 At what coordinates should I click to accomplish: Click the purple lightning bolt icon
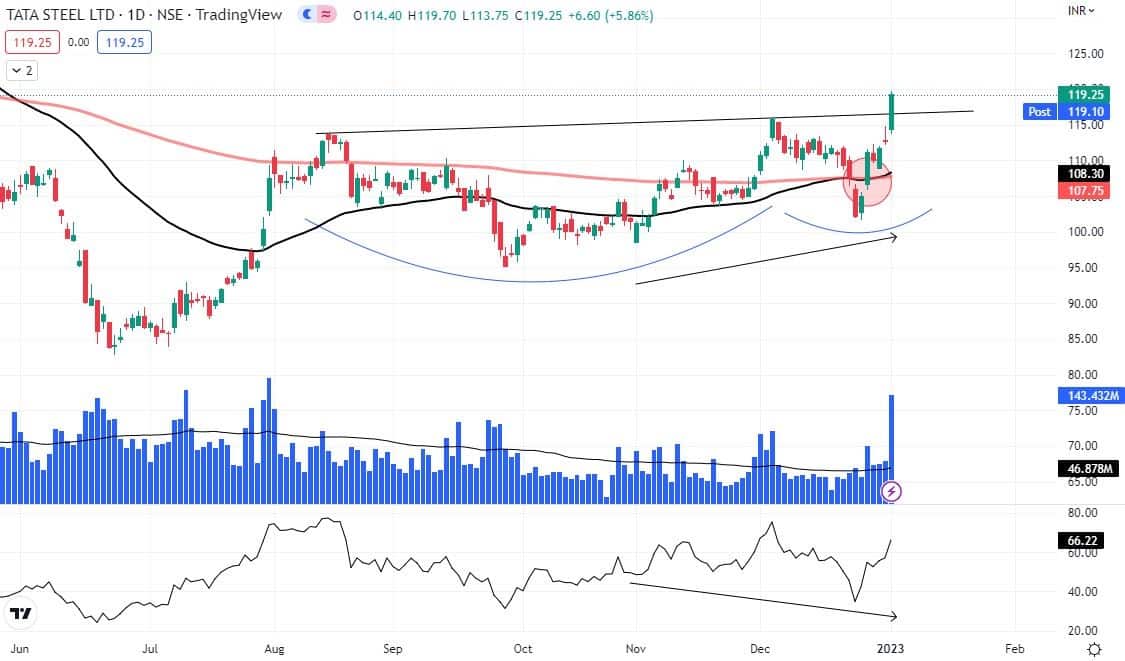(x=892, y=491)
